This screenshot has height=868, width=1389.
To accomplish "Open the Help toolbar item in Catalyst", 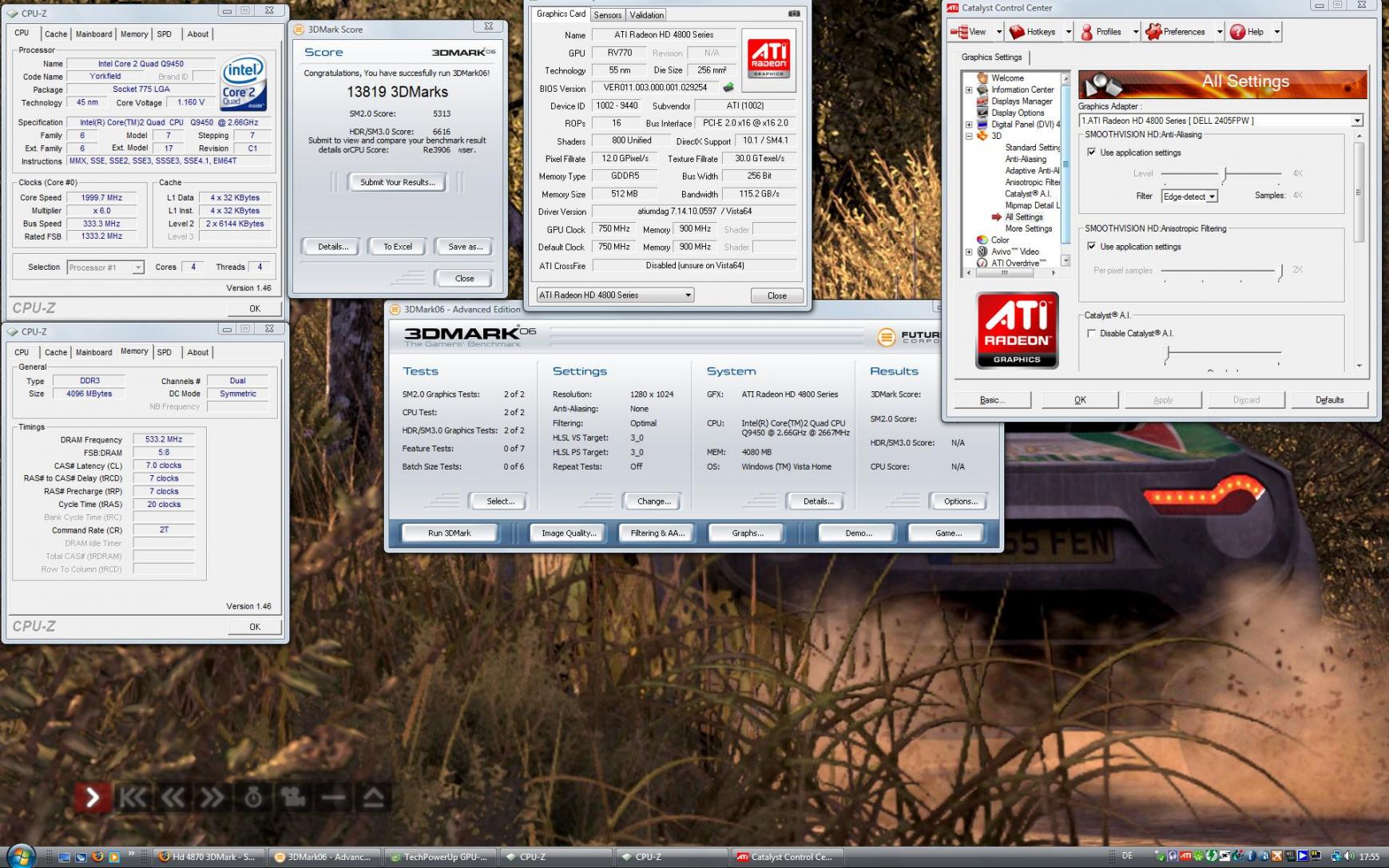I will (x=1247, y=32).
